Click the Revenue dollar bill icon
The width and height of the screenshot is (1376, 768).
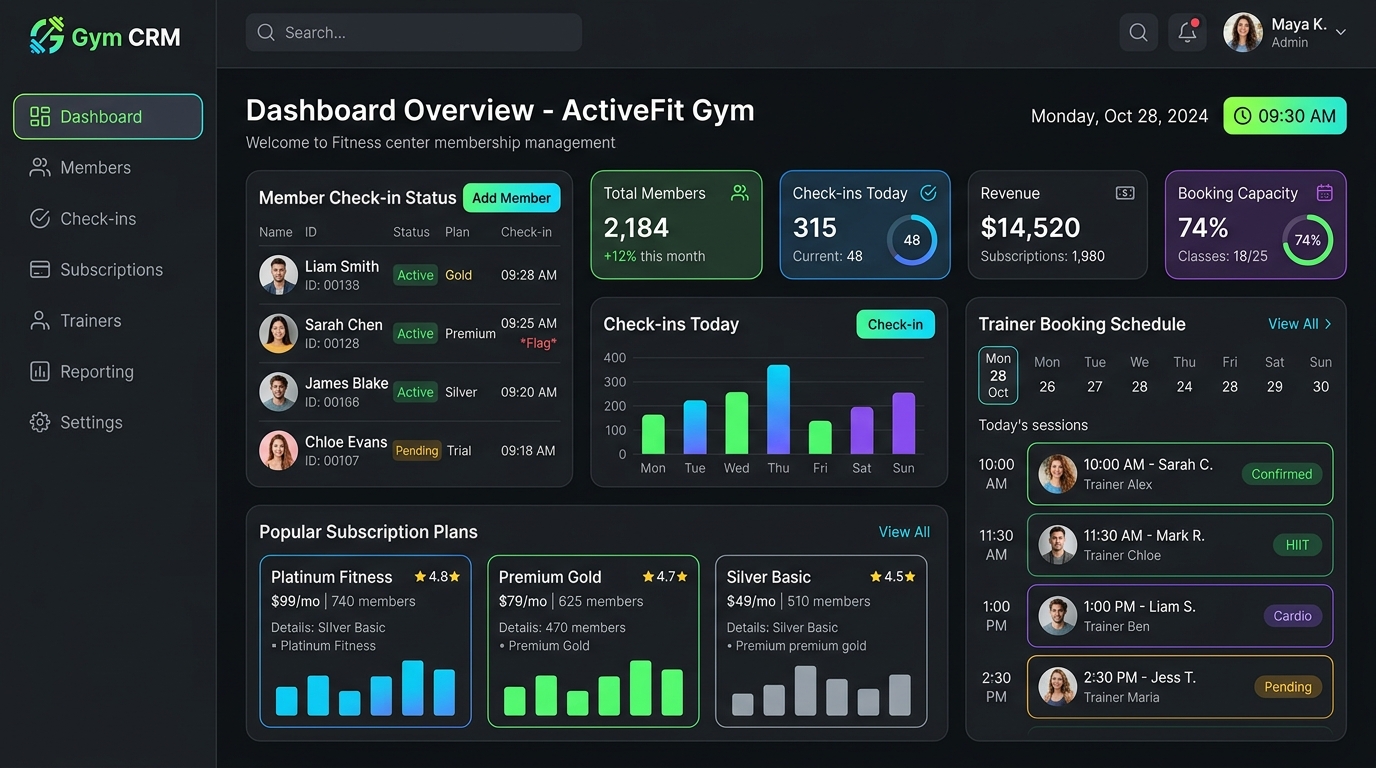[1125, 193]
